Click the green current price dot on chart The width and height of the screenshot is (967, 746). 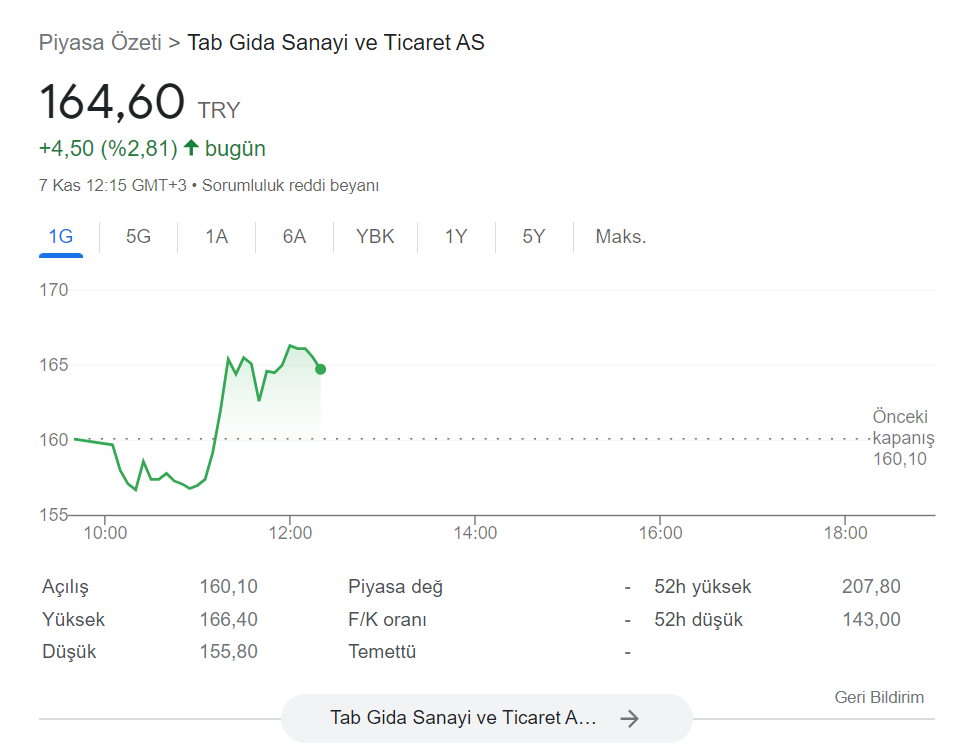[x=321, y=369]
